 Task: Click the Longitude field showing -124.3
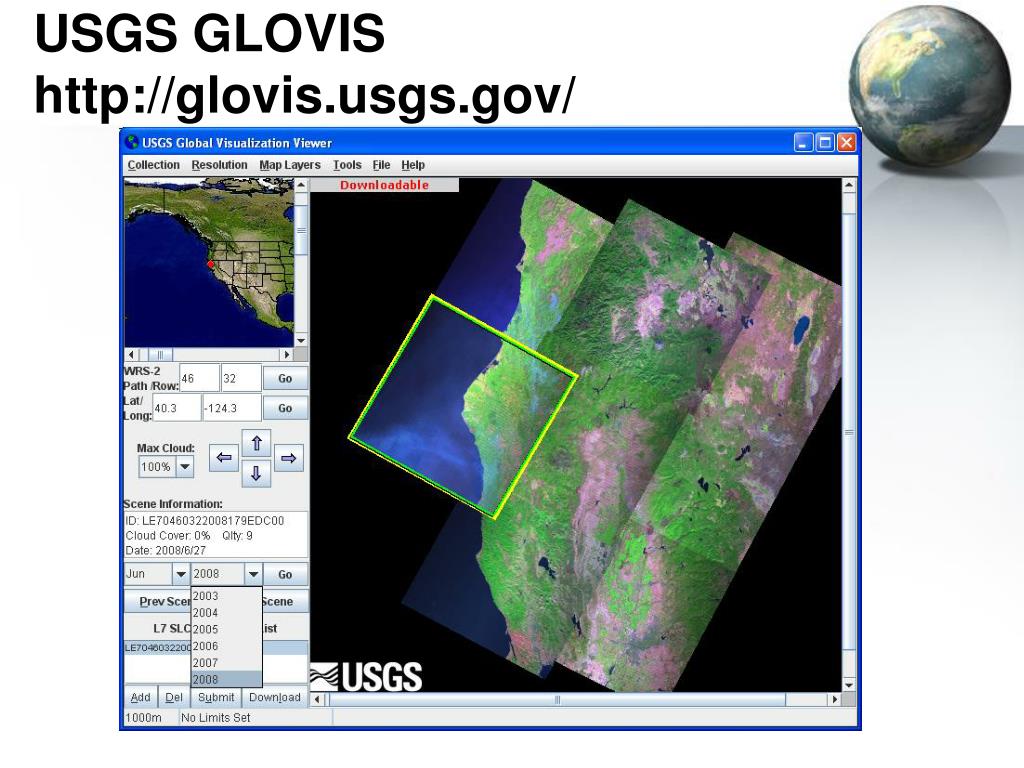[232, 408]
